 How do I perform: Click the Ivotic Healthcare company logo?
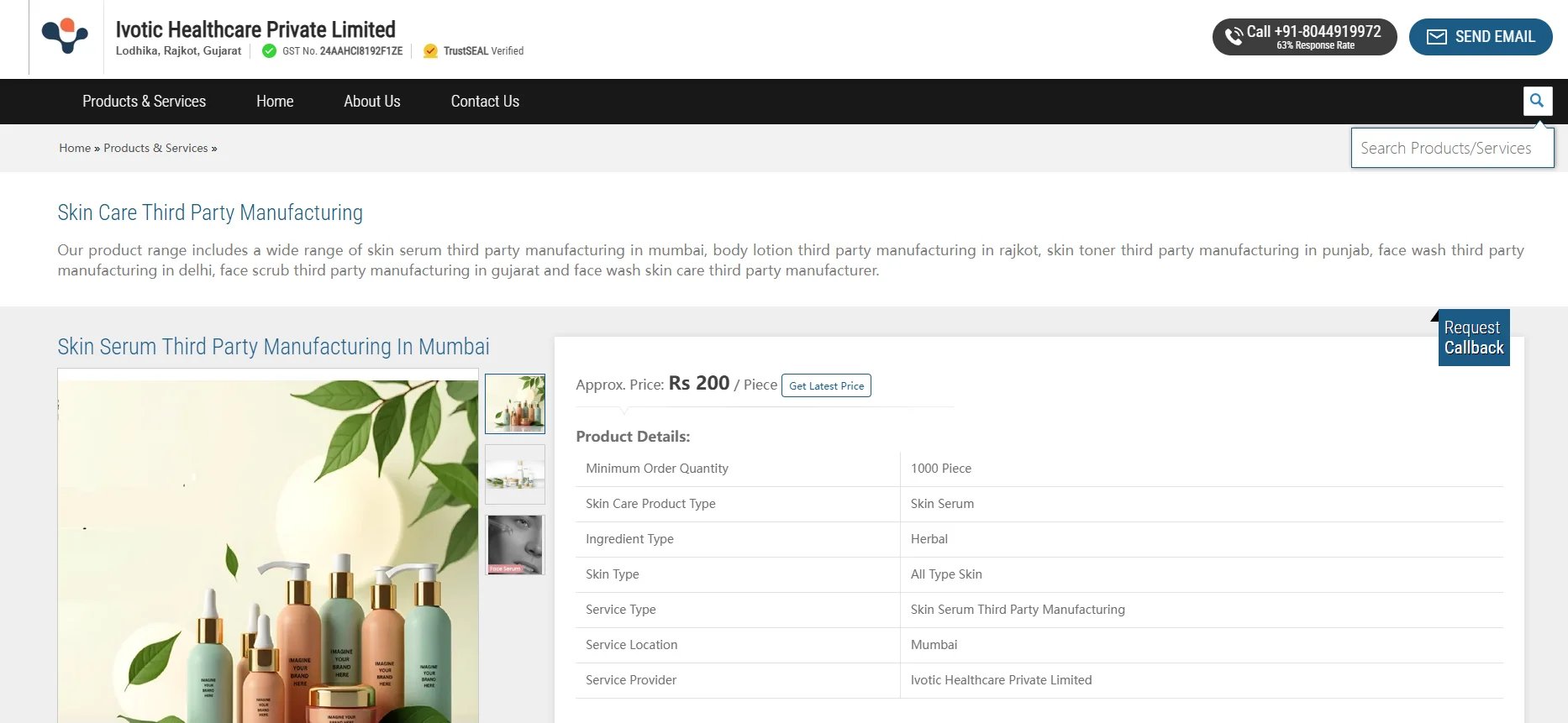point(66,37)
